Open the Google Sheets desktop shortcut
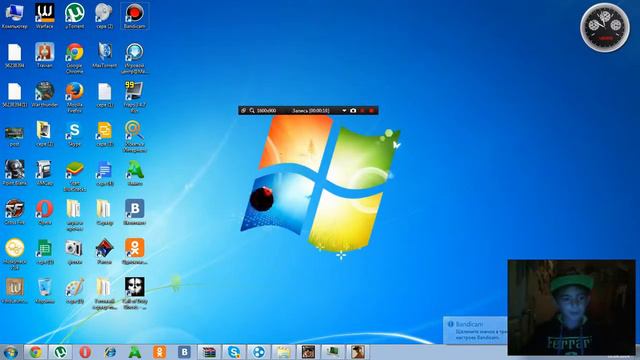The height and width of the screenshot is (360, 640). [x=44, y=251]
